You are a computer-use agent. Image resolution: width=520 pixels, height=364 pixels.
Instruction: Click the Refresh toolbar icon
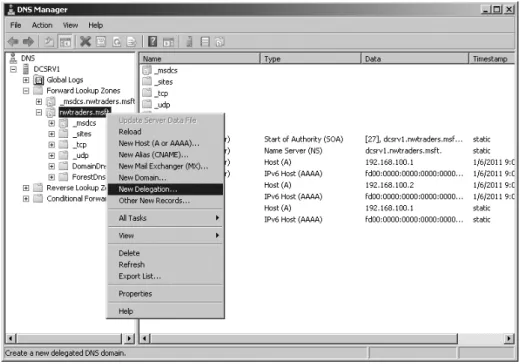tap(116, 42)
